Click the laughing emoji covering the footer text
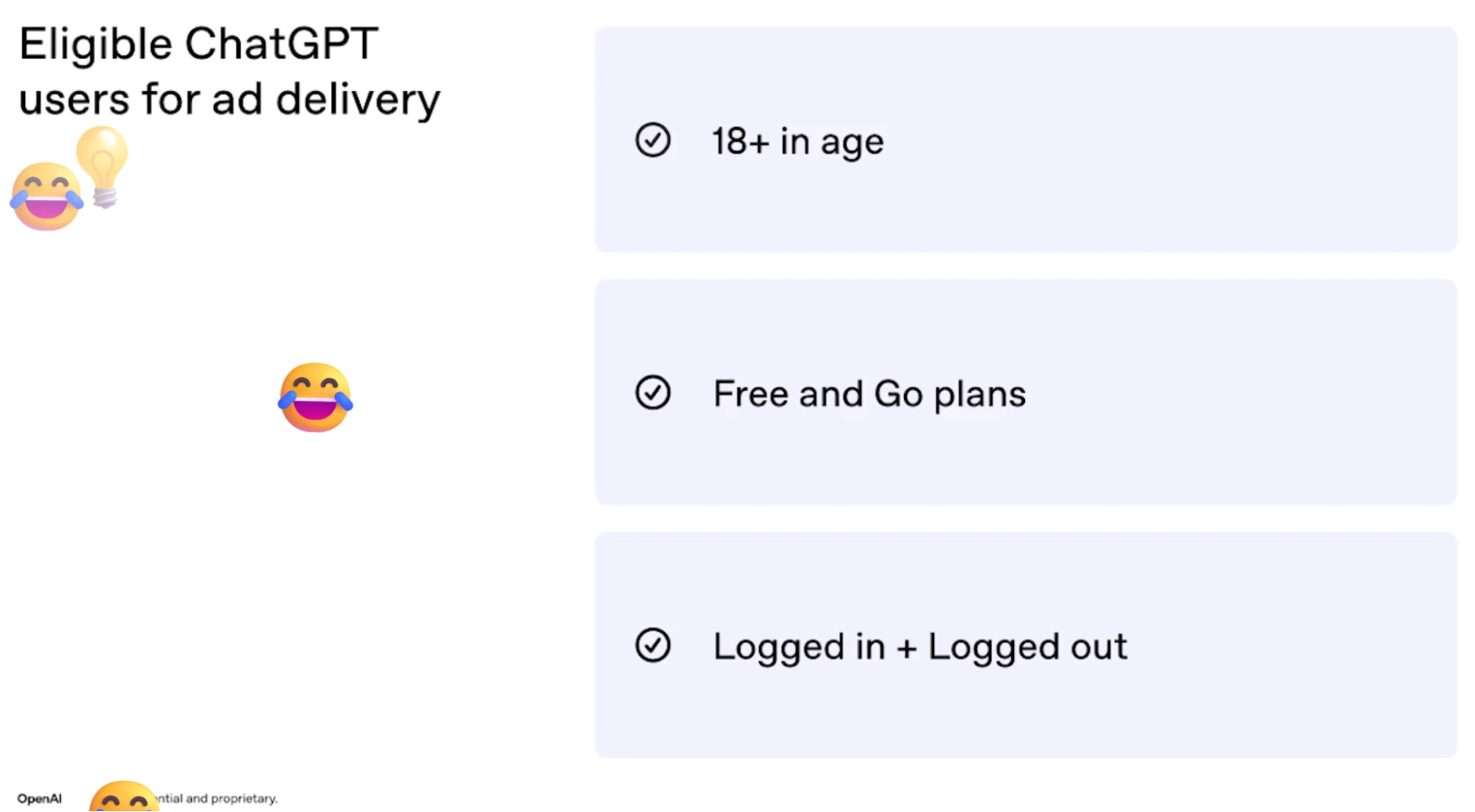 (123, 797)
